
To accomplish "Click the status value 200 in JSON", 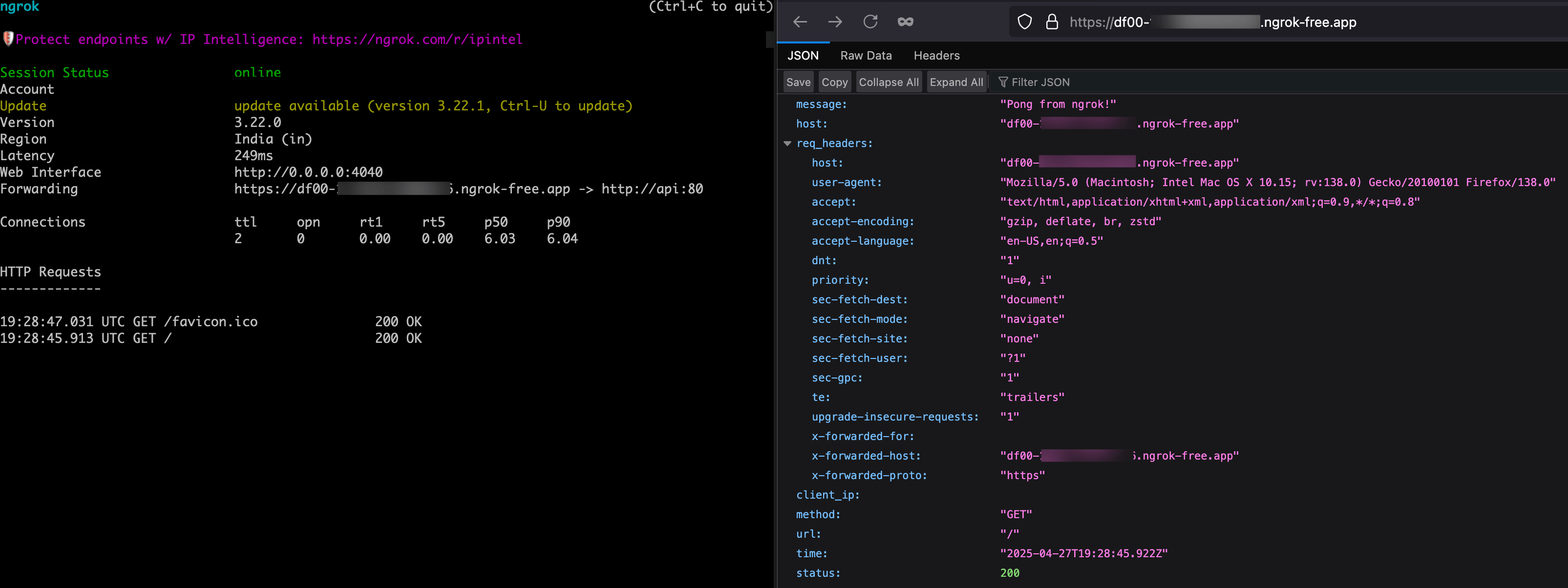I will tap(1009, 572).
